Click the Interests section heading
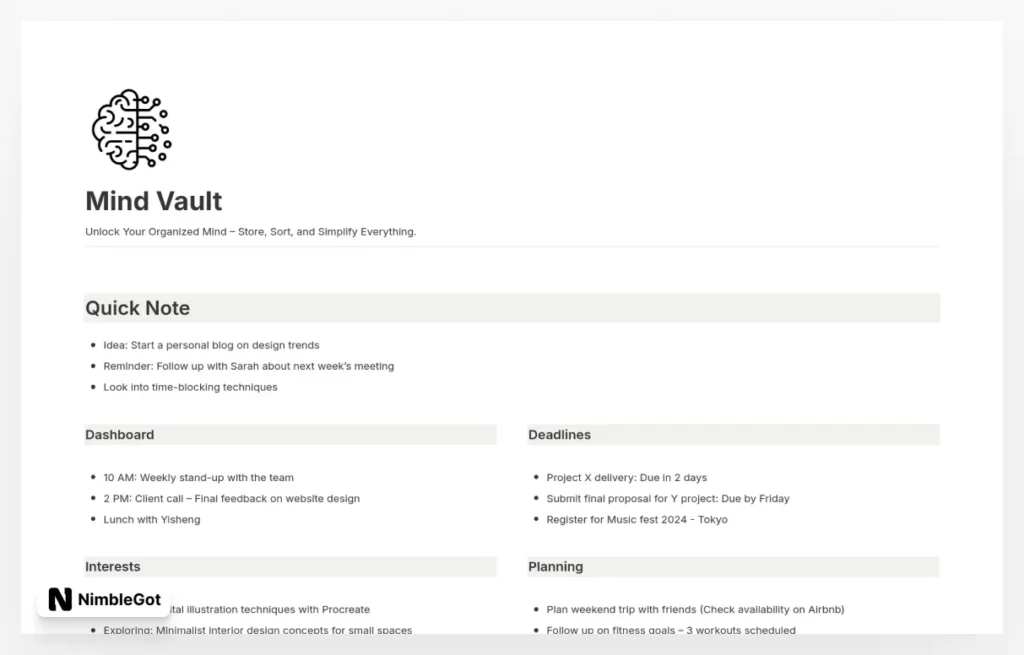The width and height of the screenshot is (1024, 655). tap(113, 567)
